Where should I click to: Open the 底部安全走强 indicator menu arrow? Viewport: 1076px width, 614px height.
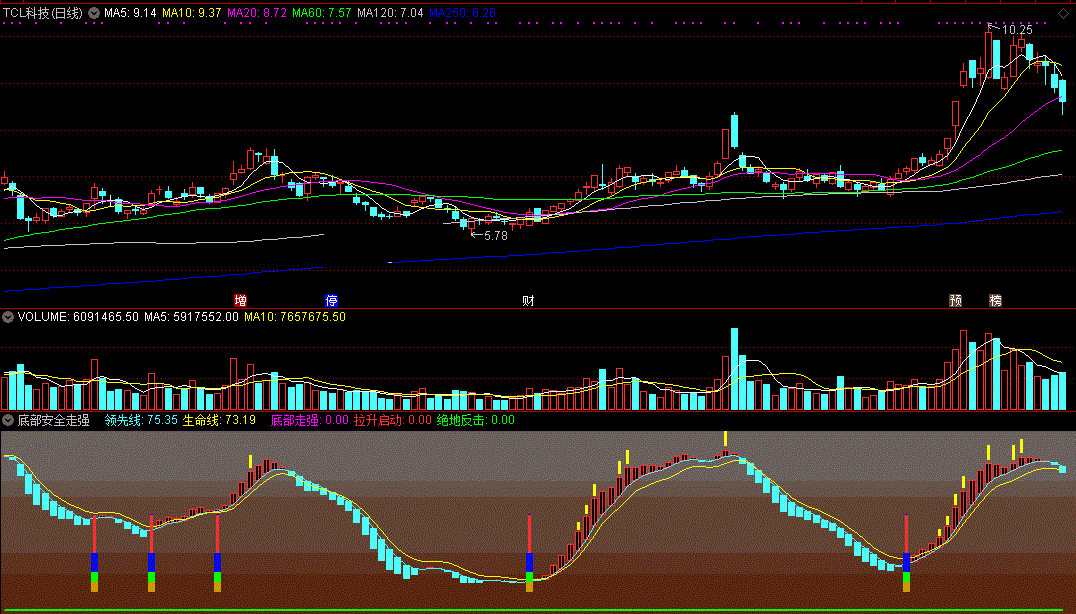click(8, 420)
